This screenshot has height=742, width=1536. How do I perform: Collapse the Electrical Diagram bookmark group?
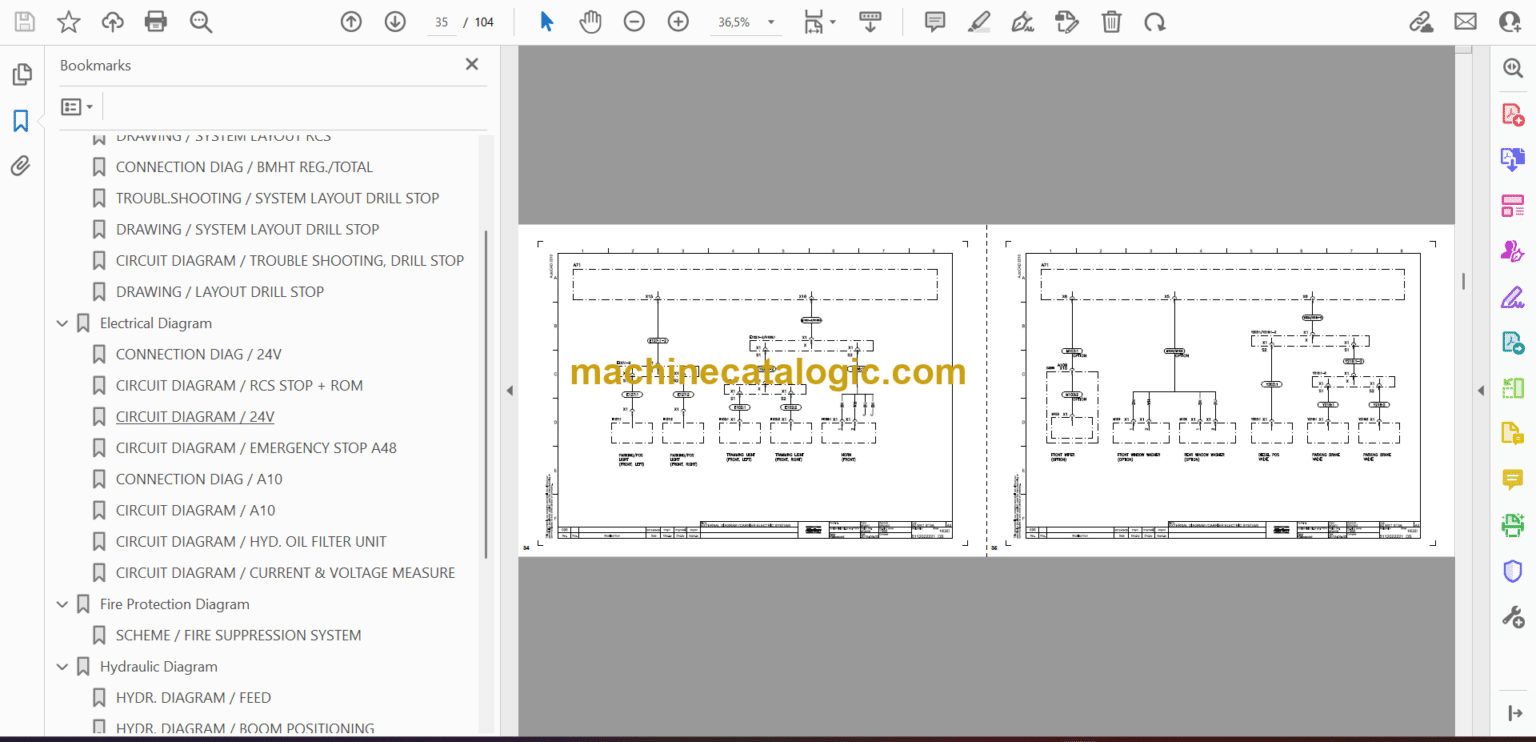[x=63, y=323]
